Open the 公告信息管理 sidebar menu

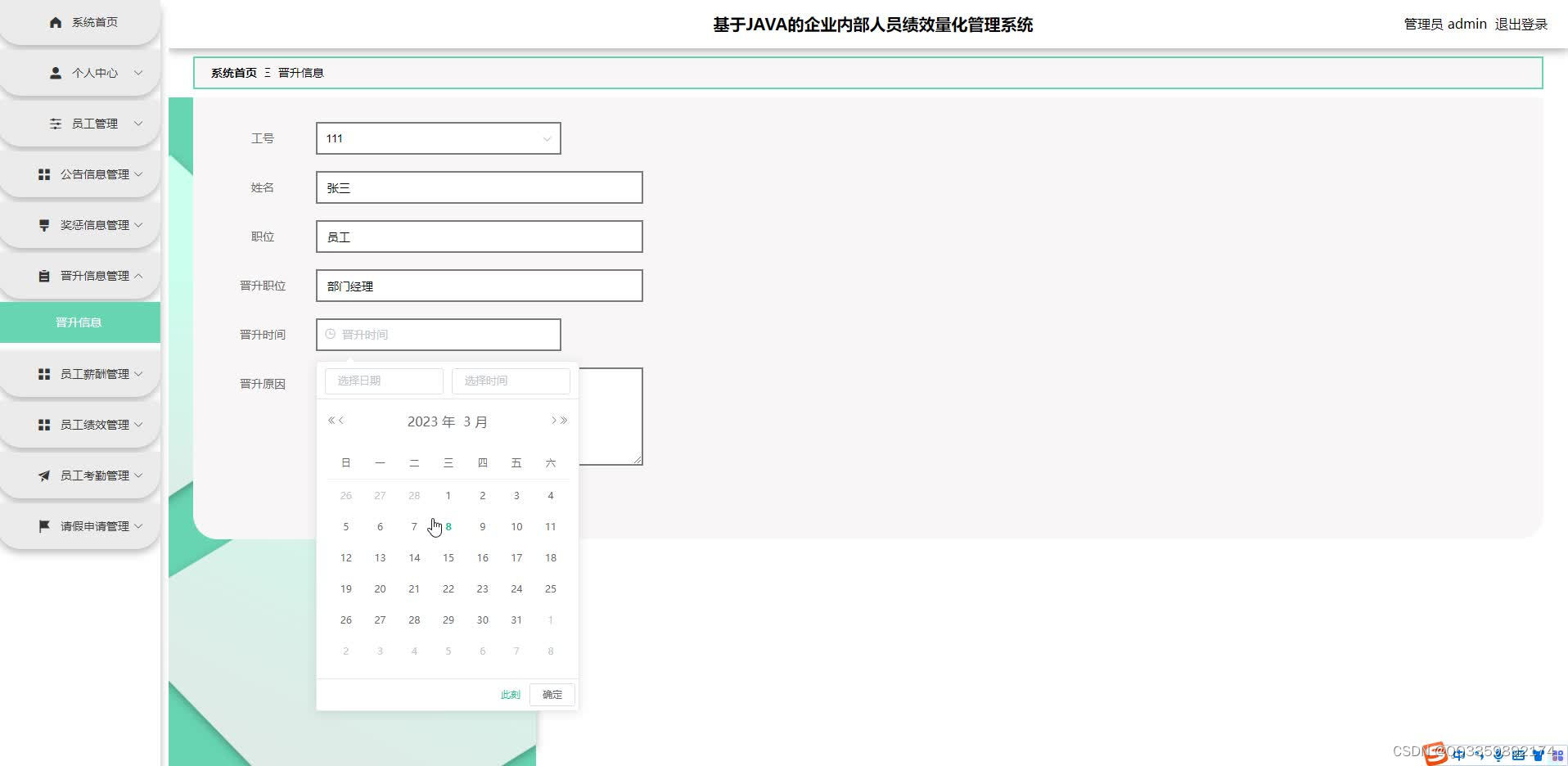pyautogui.click(x=80, y=174)
